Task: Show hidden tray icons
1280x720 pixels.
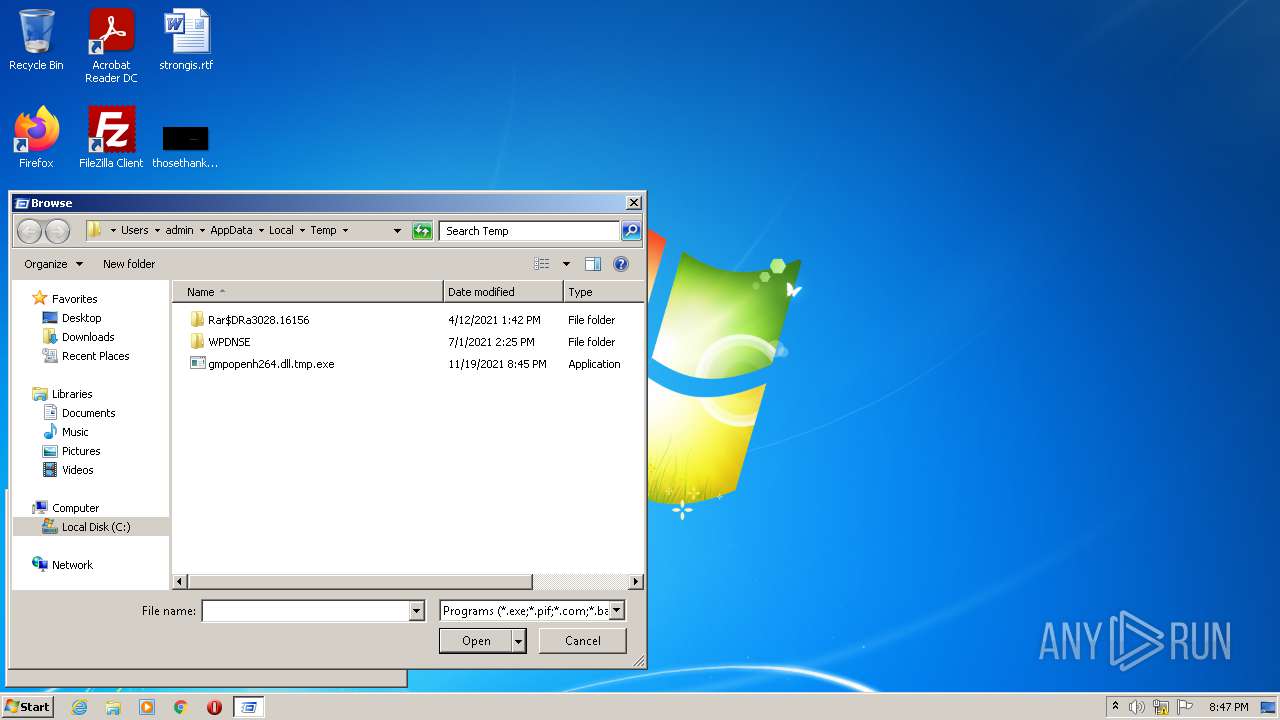Action: click(1115, 707)
